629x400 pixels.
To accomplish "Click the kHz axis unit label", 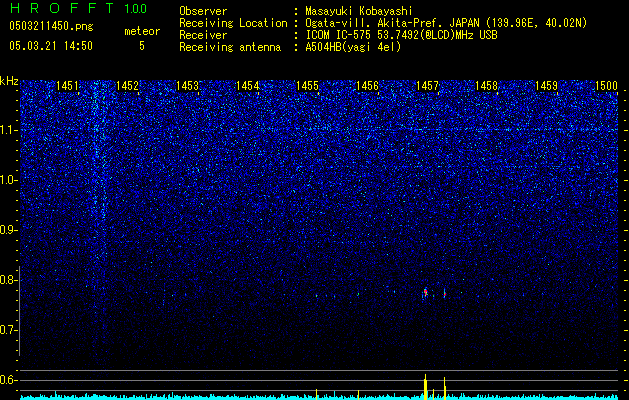I will (x=10, y=81).
